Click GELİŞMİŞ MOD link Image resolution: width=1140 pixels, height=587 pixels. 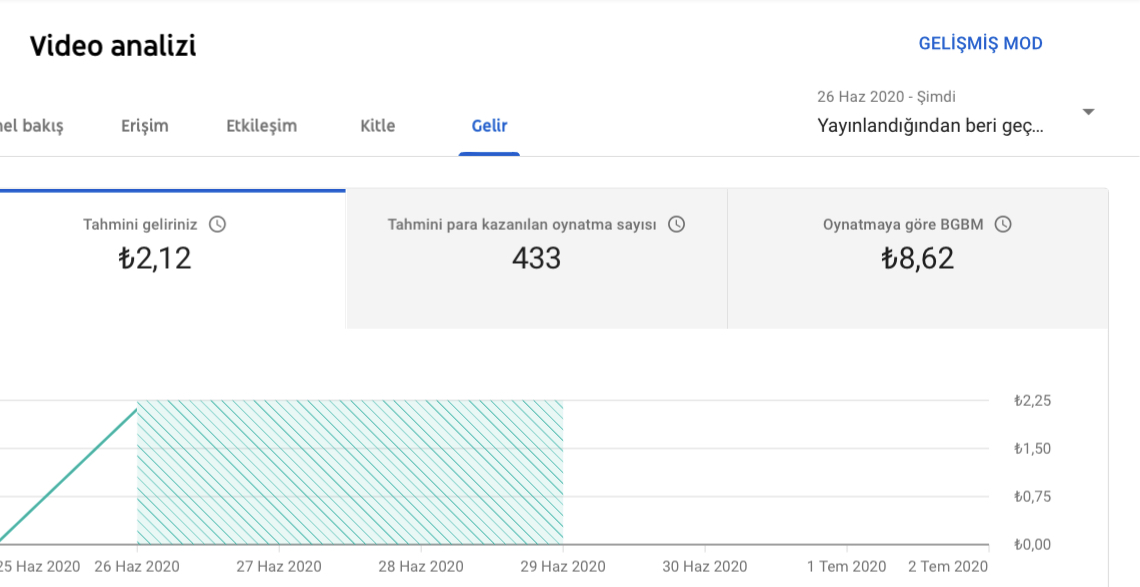pyautogui.click(x=980, y=44)
